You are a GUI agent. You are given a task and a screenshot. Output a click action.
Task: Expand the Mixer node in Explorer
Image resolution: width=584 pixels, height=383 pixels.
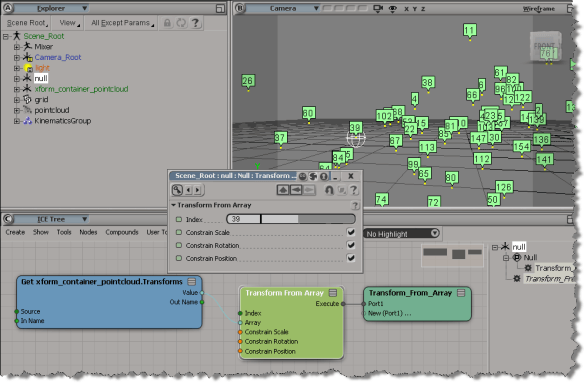point(16,47)
